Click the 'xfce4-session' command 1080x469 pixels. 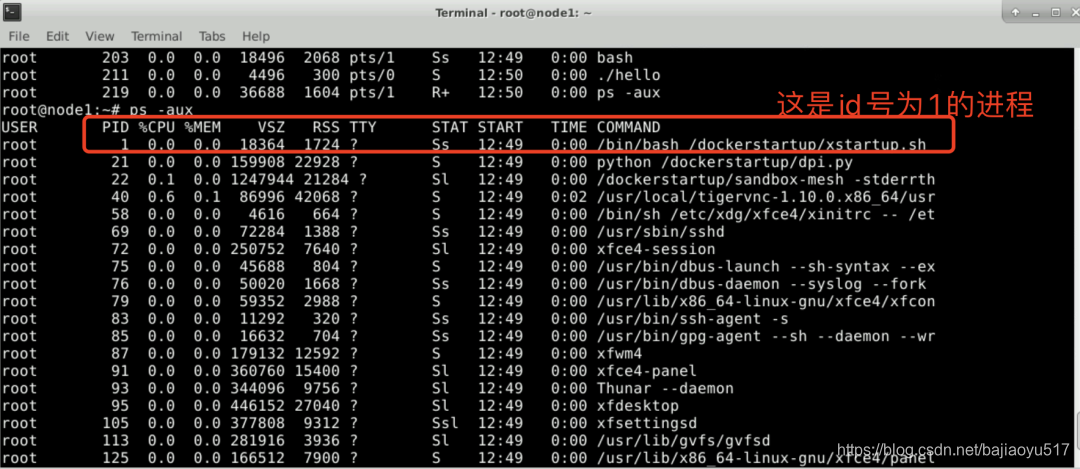656,249
